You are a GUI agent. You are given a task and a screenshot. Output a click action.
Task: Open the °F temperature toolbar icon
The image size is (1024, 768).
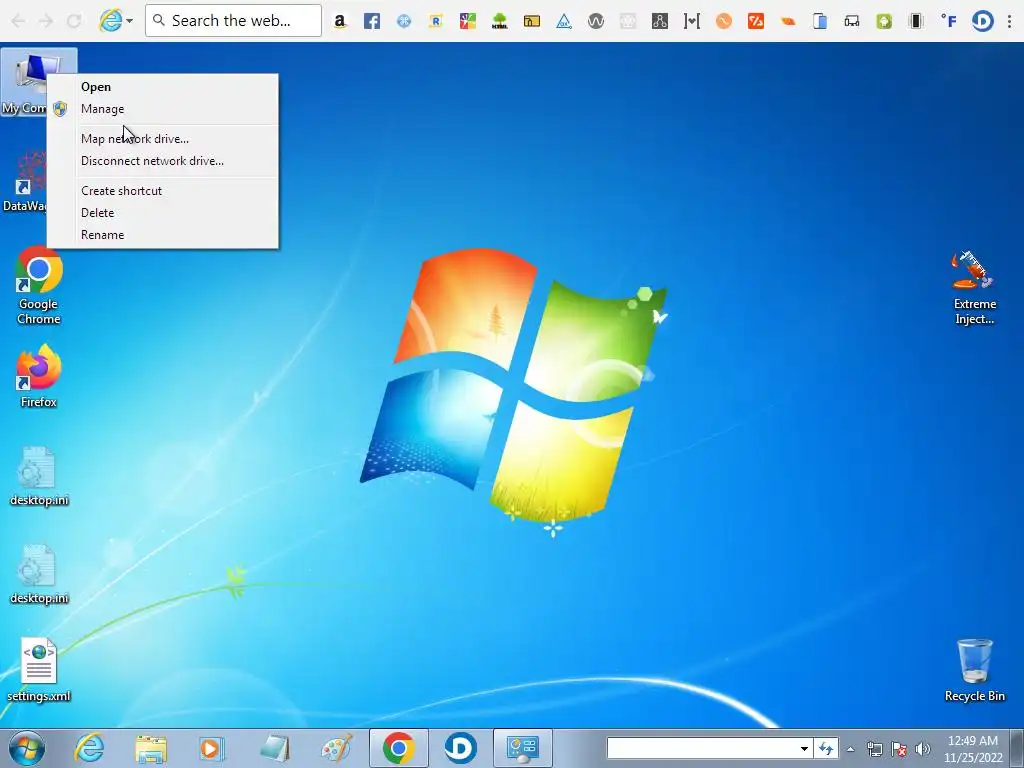[x=948, y=21]
